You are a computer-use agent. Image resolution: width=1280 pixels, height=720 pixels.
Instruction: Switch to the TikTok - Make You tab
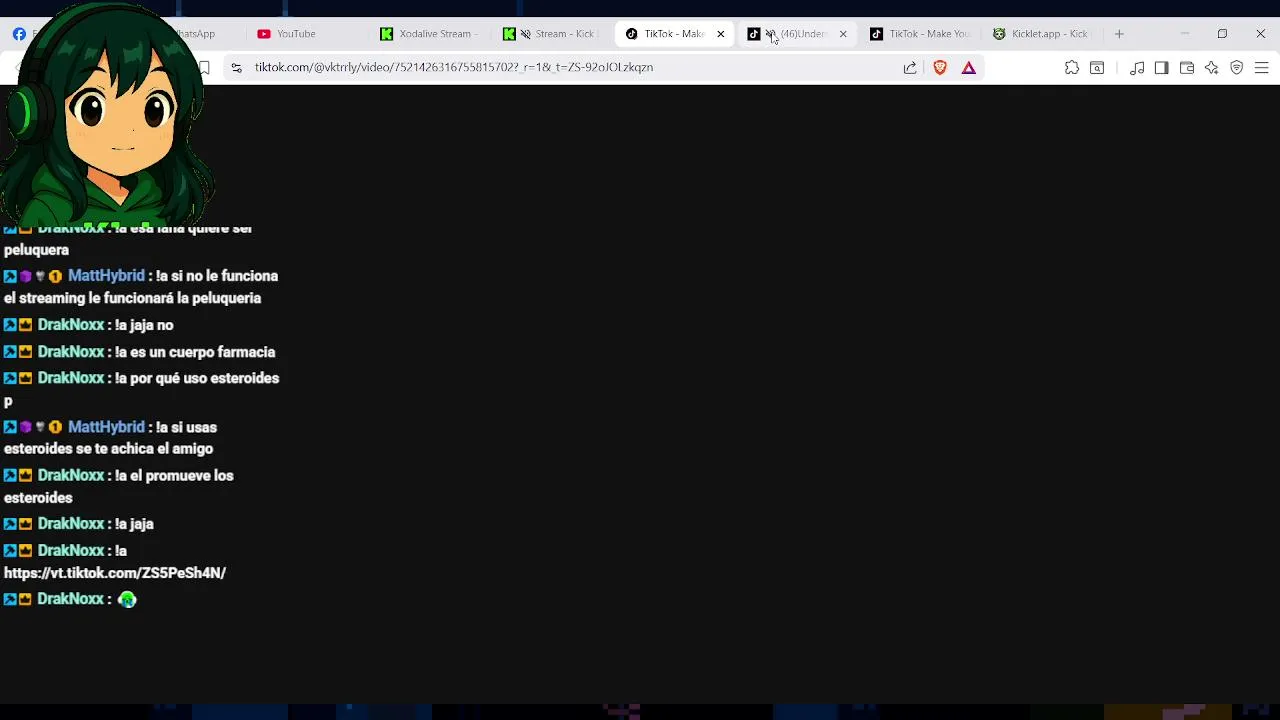pyautogui.click(x=920, y=34)
